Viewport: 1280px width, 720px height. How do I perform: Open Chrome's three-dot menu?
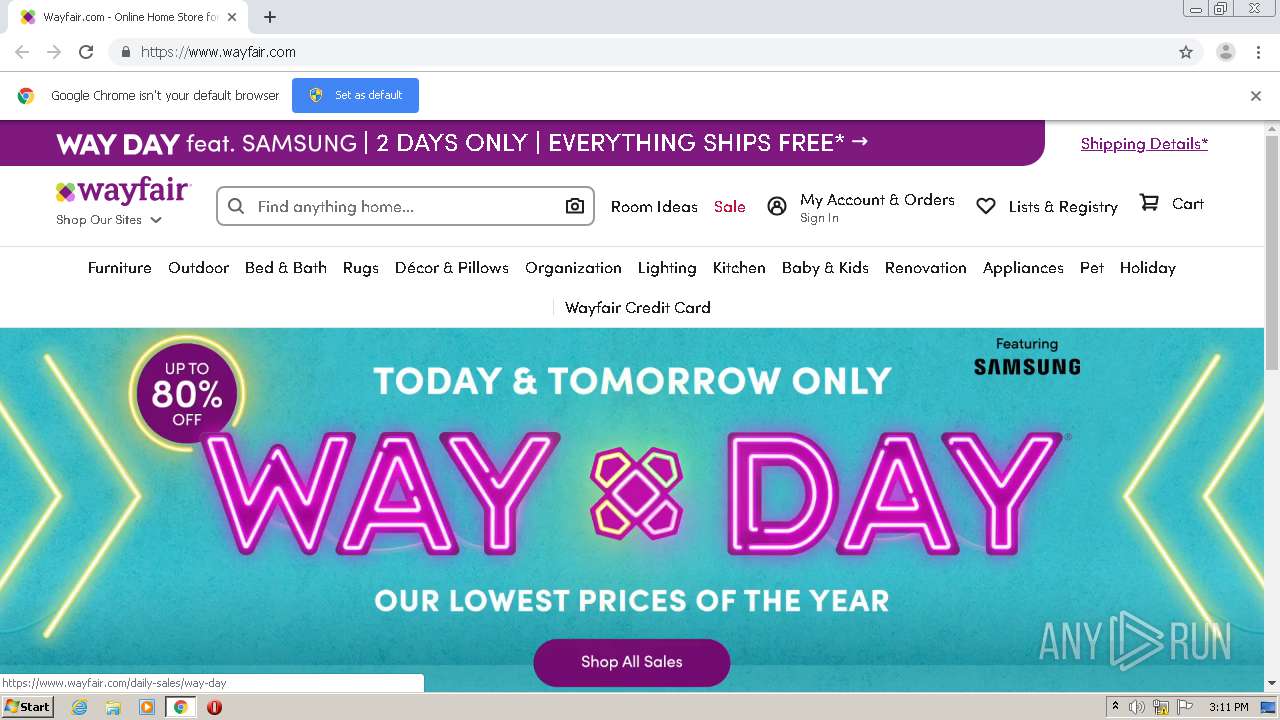point(1258,52)
